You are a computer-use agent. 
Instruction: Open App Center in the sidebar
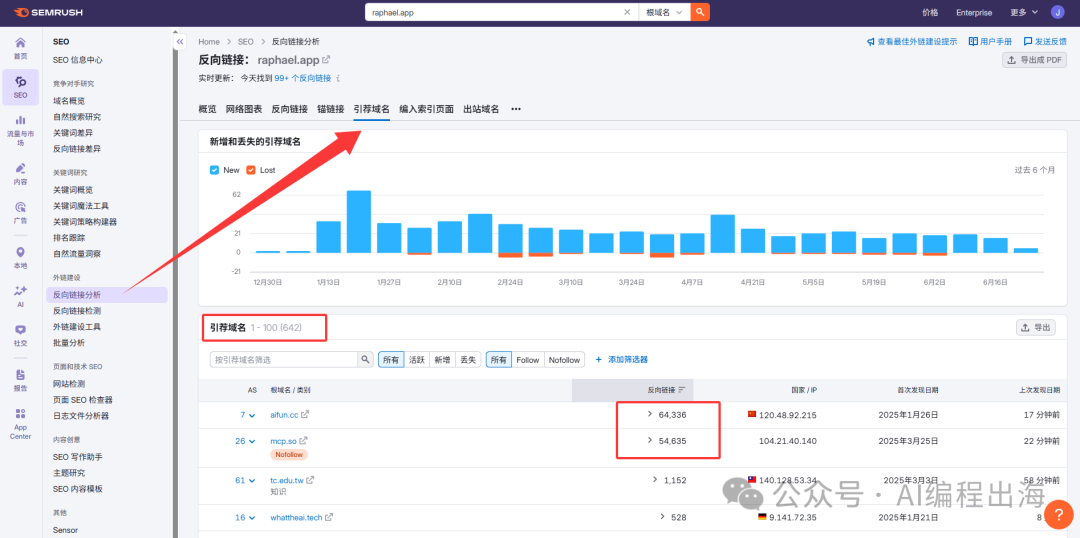coord(20,423)
